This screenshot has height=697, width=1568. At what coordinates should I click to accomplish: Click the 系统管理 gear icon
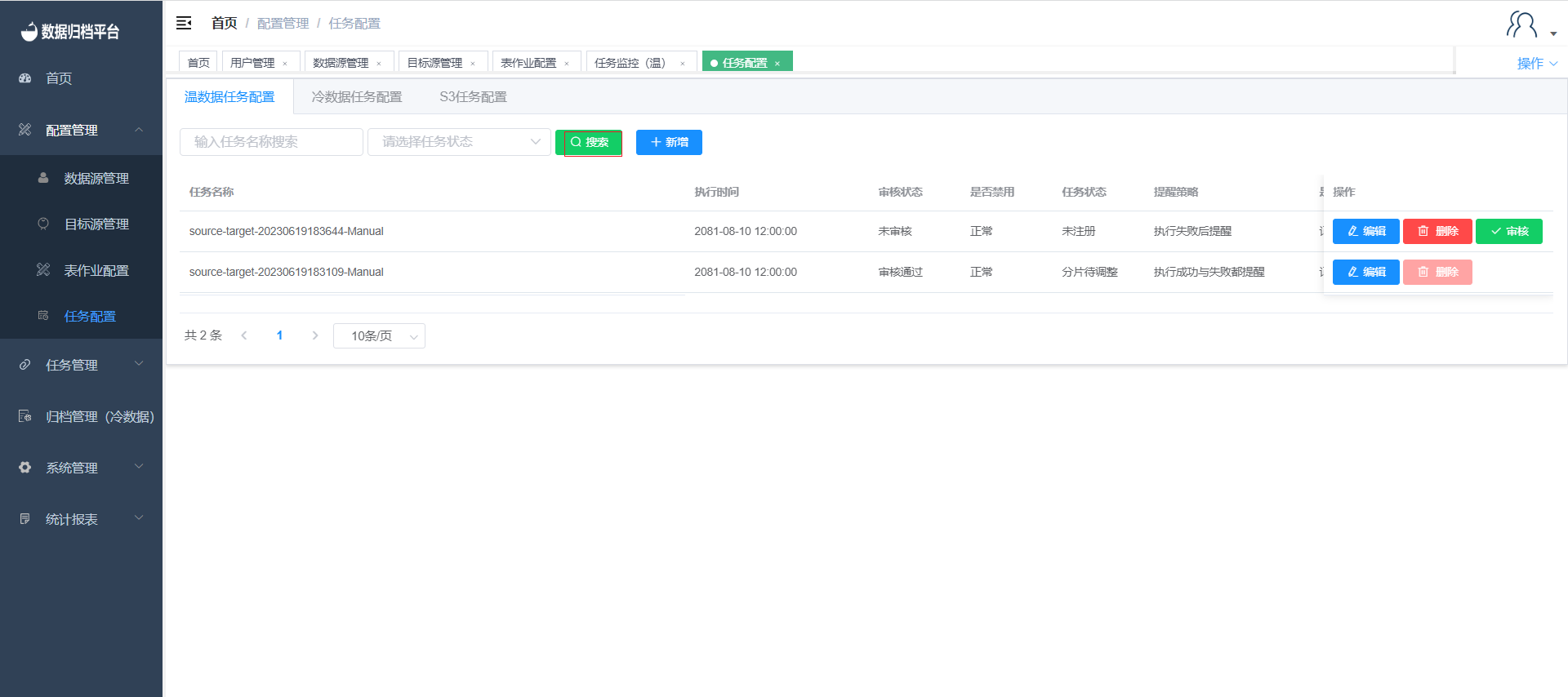[x=25, y=468]
